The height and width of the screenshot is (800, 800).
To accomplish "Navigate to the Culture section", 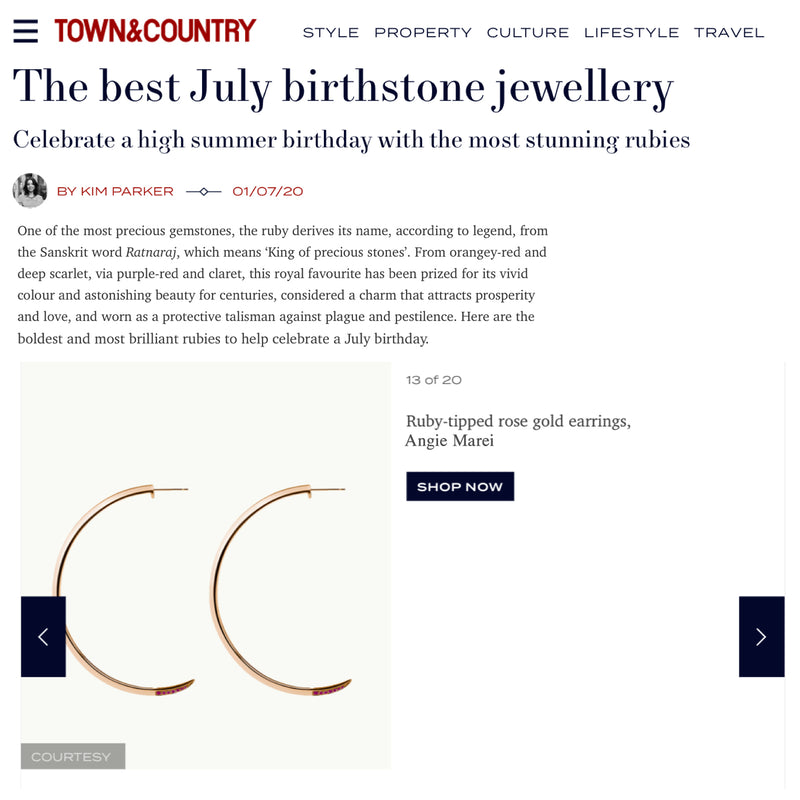I will (x=528, y=33).
